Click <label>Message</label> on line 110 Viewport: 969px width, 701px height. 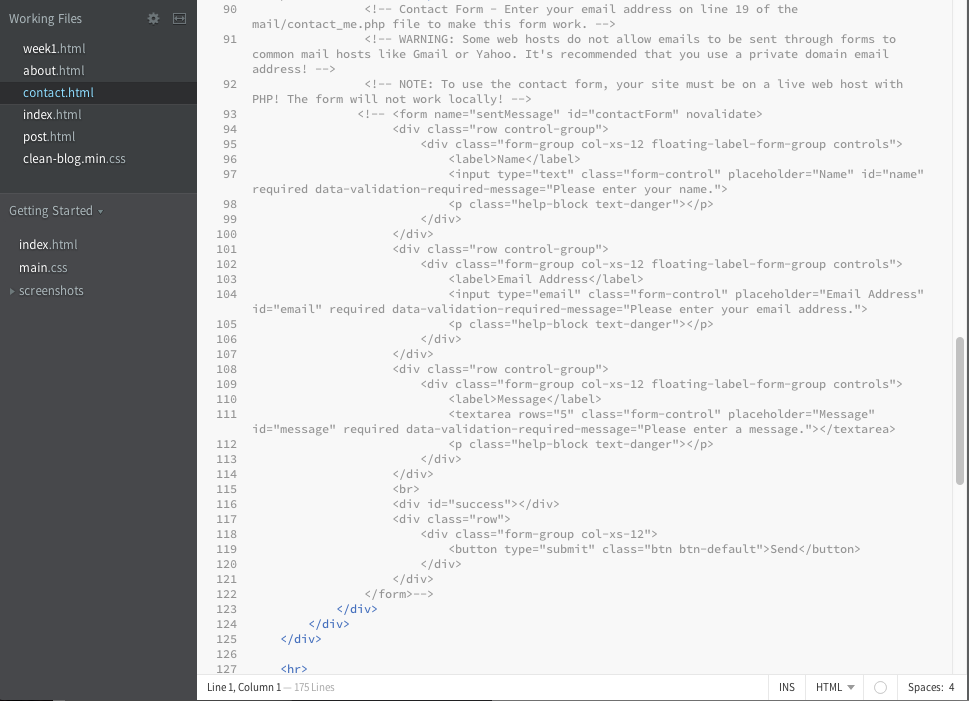[525, 399]
